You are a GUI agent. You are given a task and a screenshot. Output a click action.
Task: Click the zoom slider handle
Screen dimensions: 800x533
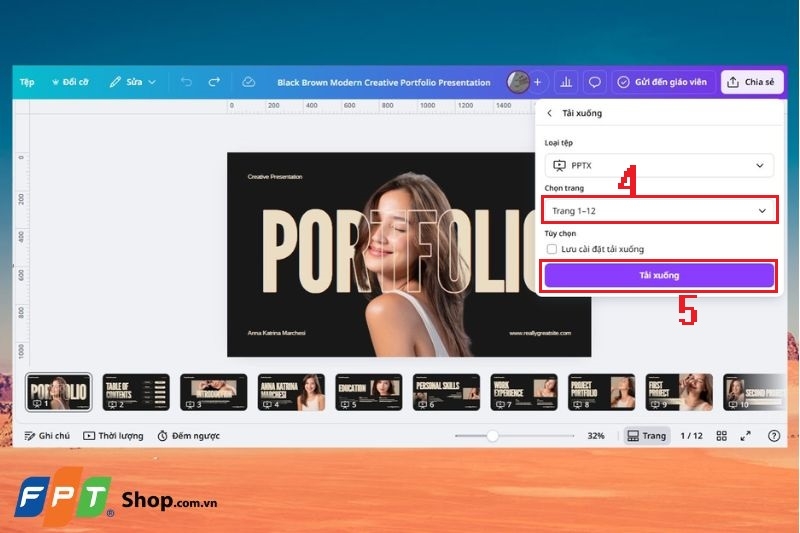[x=492, y=436]
